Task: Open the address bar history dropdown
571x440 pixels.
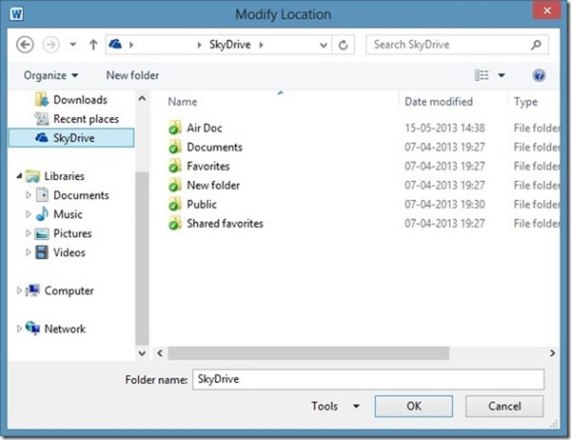Action: point(323,45)
